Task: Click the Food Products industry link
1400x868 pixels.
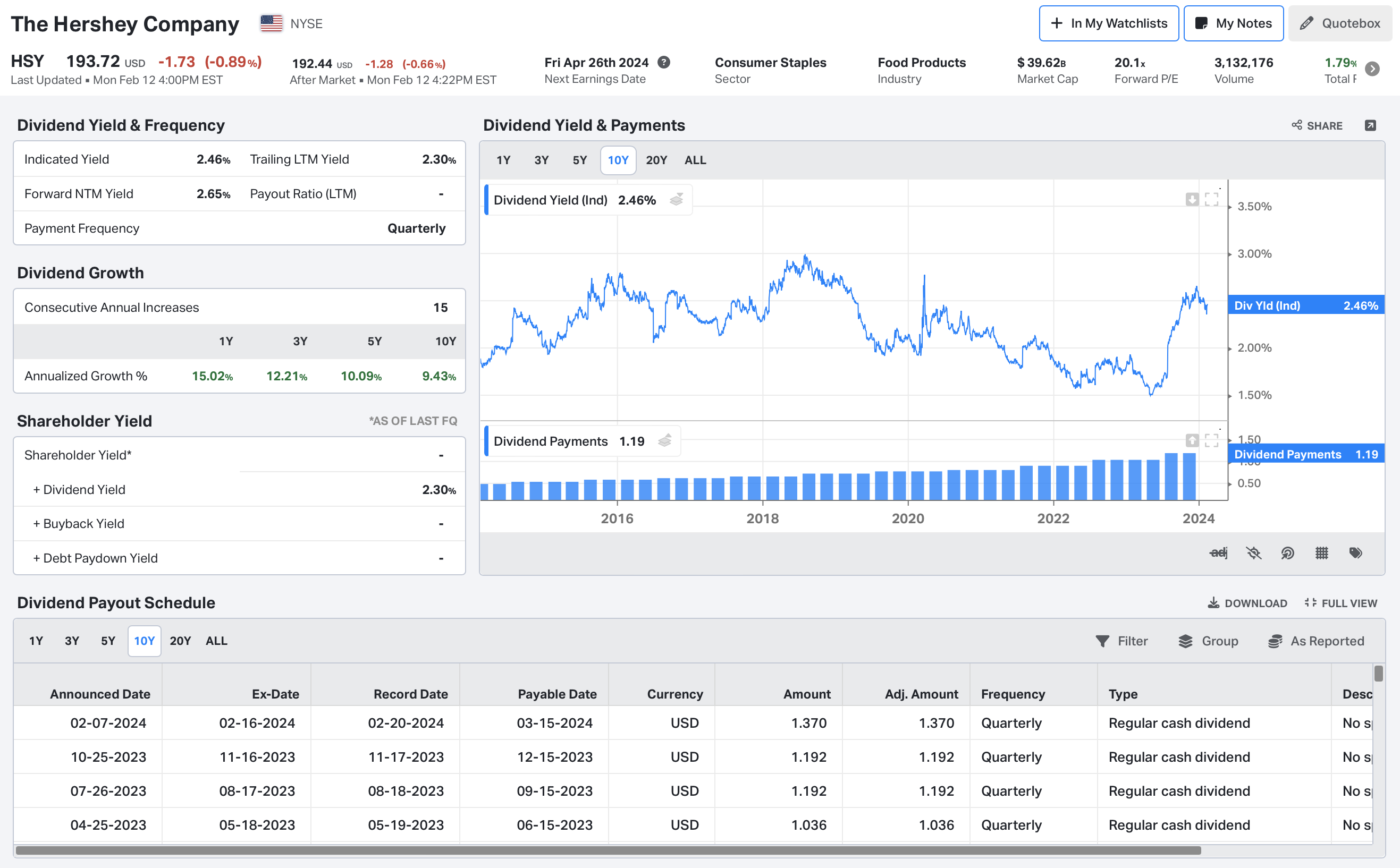Action: pyautogui.click(x=922, y=62)
